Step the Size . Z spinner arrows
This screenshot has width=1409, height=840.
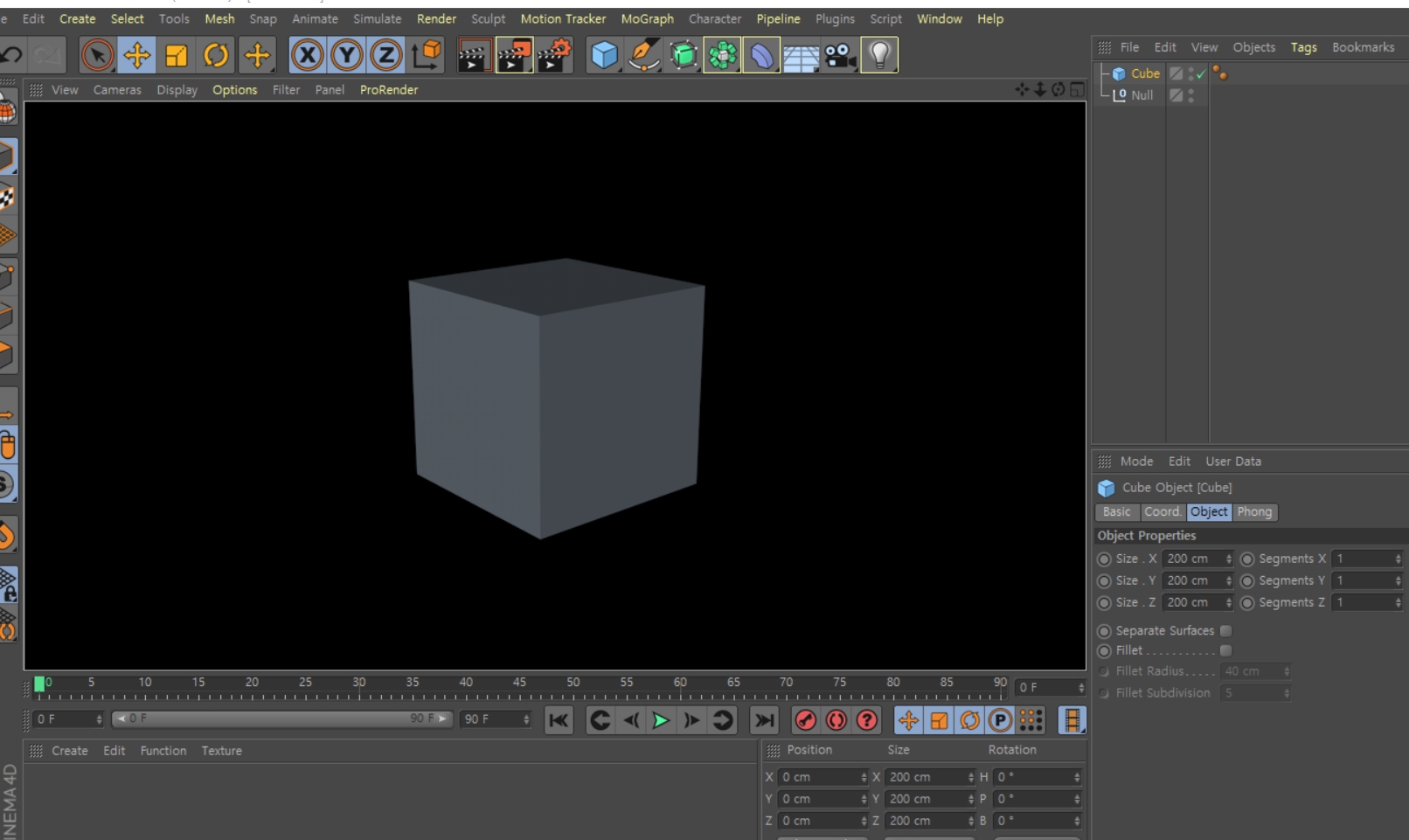tap(1229, 603)
